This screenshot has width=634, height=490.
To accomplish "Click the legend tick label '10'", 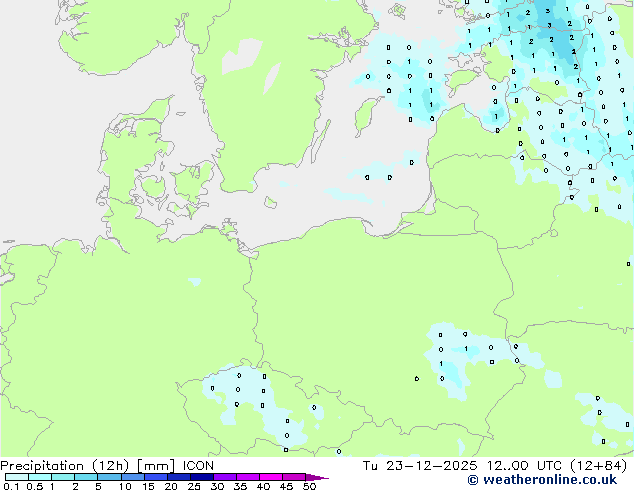I will (125, 486).
